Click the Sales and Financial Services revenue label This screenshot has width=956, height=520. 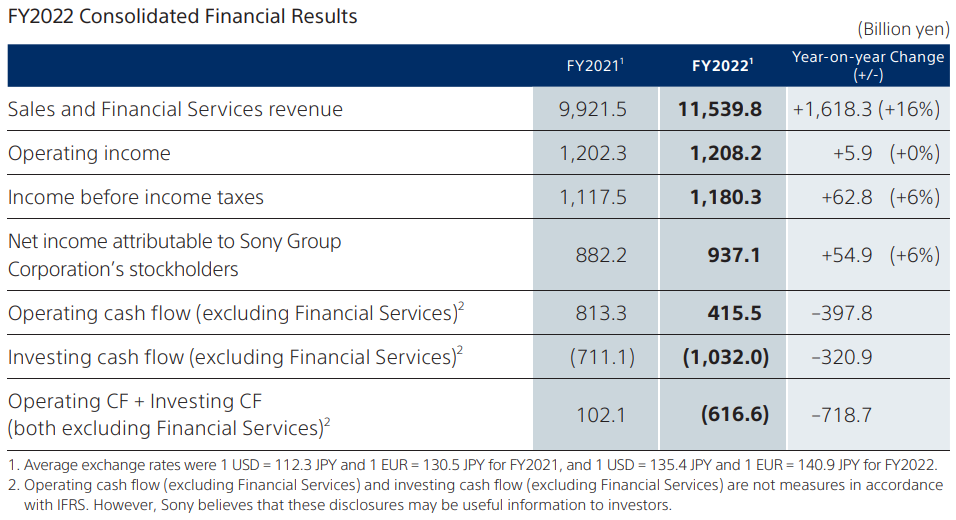click(175, 109)
